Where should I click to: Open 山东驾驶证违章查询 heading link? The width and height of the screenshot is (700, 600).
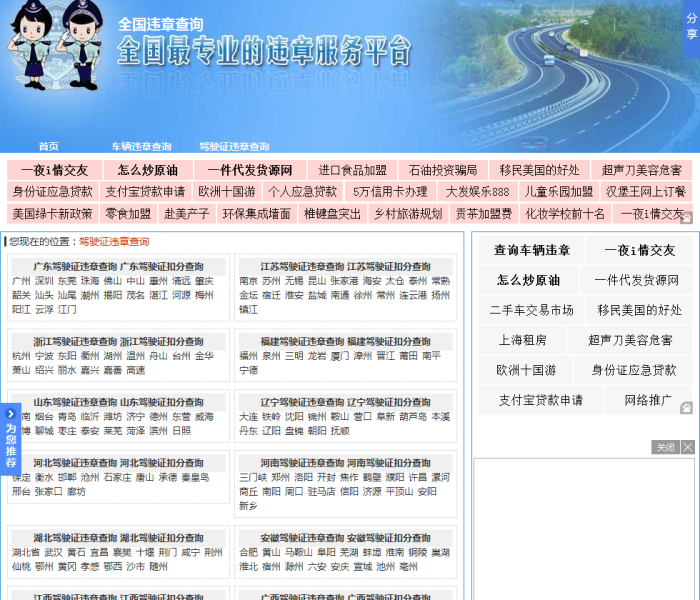click(x=75, y=402)
